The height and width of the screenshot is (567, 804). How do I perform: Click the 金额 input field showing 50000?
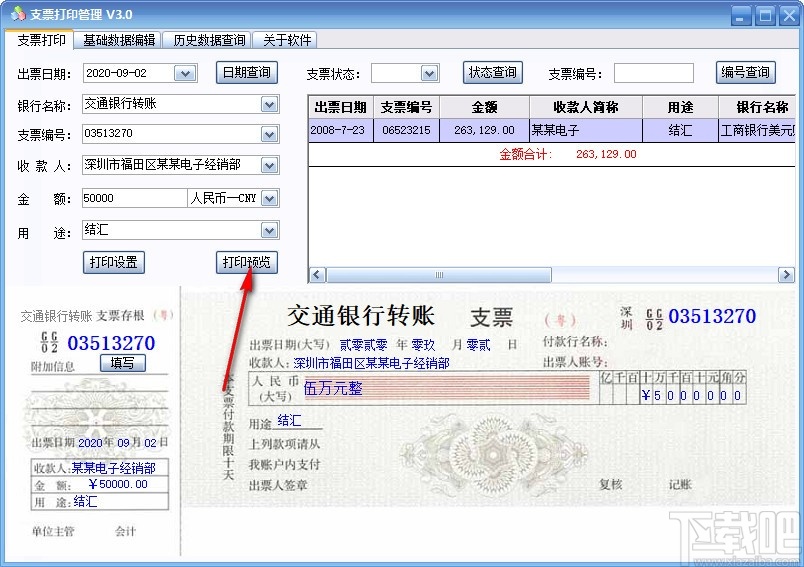[134, 198]
